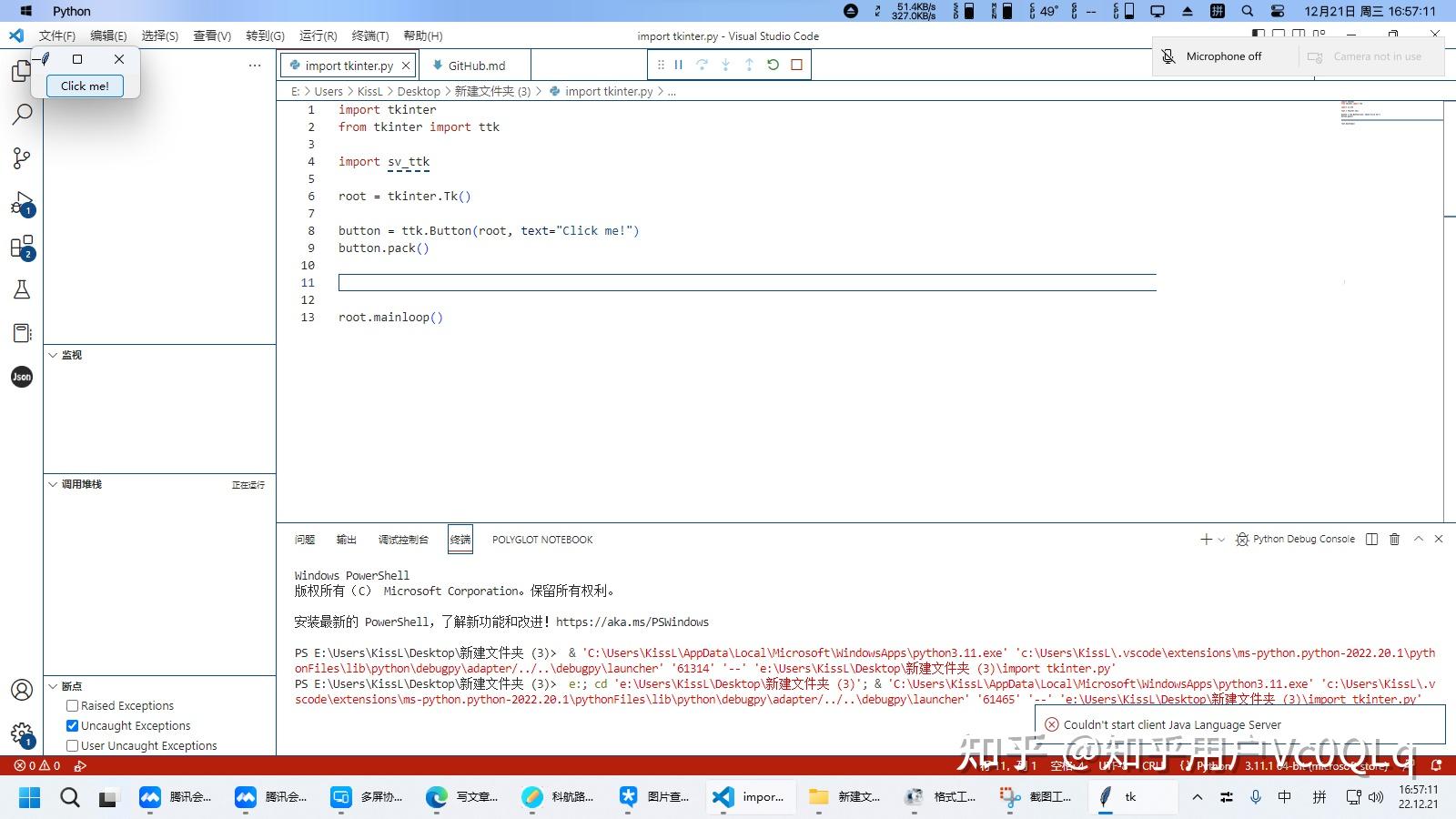Click the Json icon in the sidebar
1456x819 pixels.
22,376
